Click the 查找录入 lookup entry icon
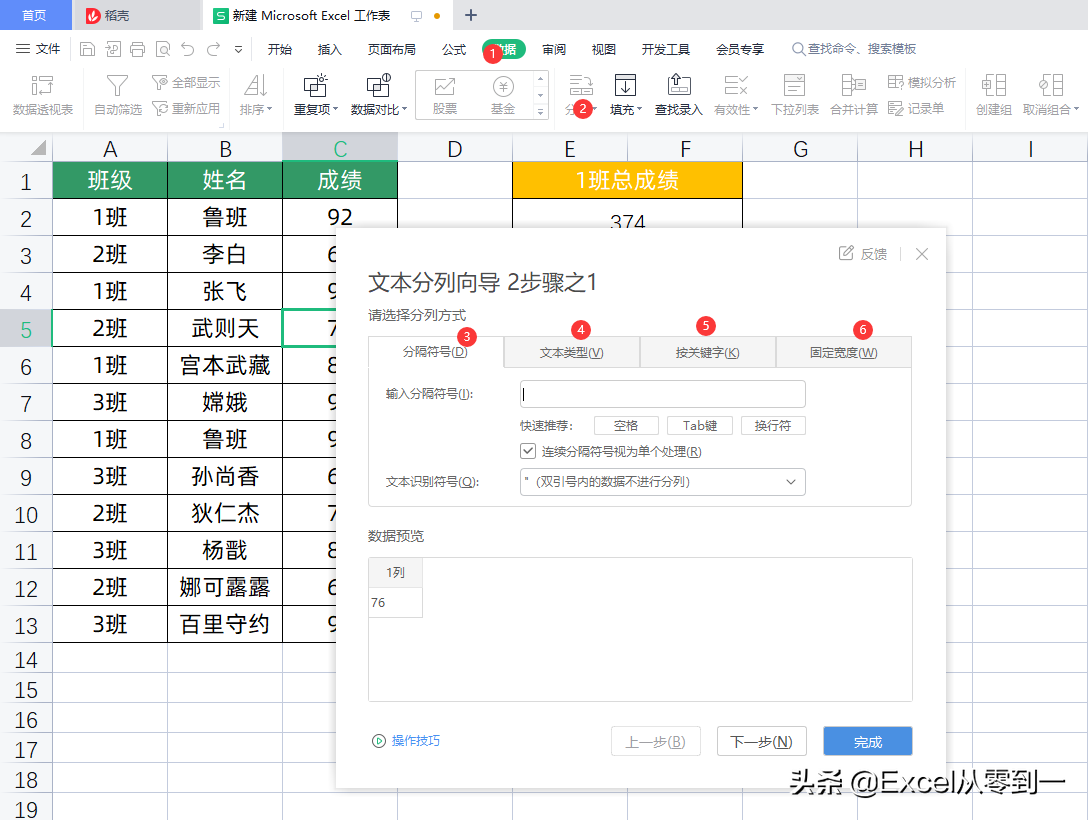1088x820 pixels. (x=679, y=95)
